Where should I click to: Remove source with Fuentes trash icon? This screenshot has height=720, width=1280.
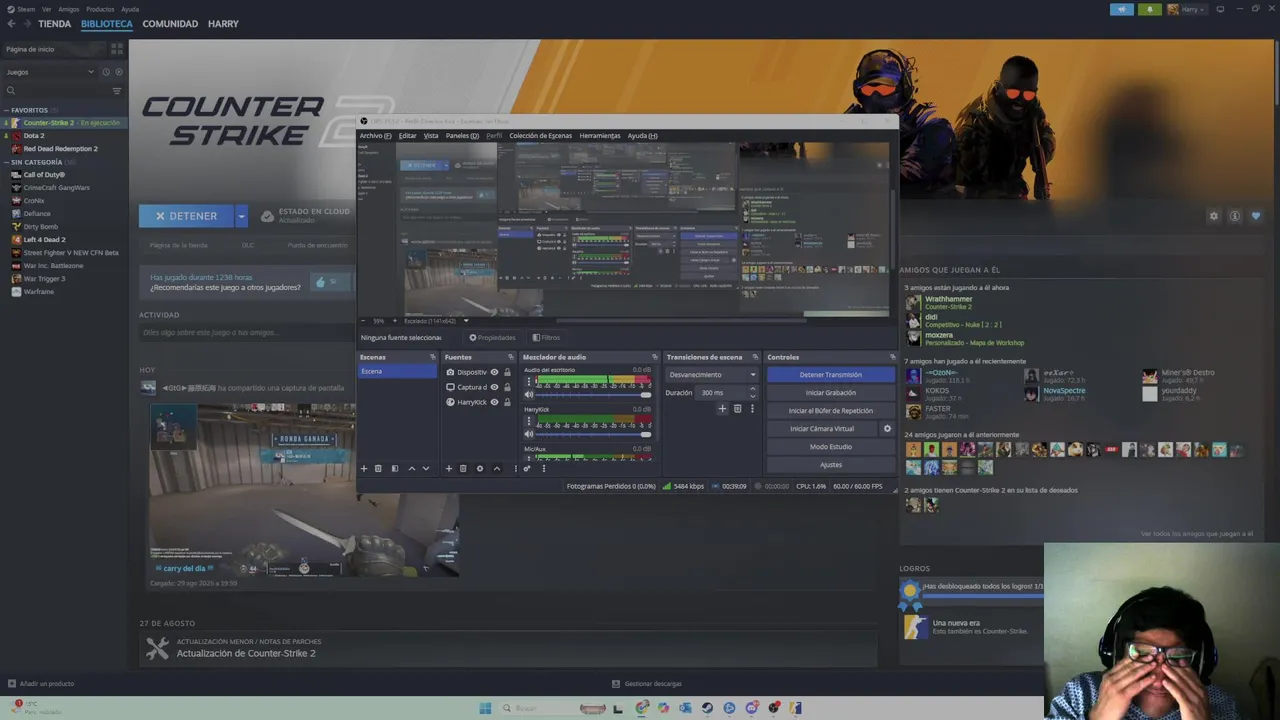tap(463, 468)
